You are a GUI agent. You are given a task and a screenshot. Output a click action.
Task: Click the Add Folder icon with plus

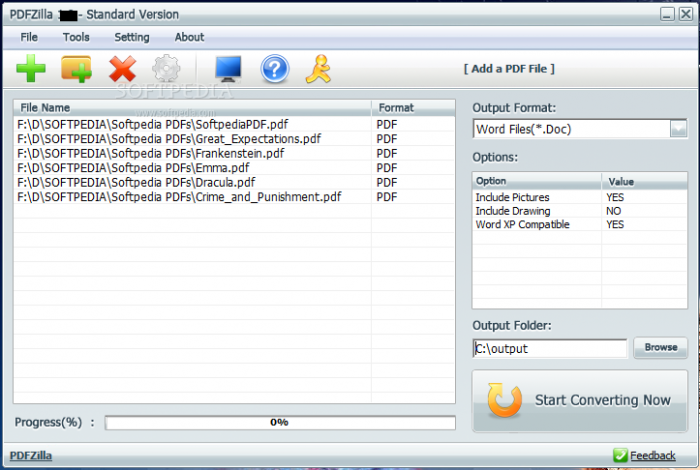76,69
